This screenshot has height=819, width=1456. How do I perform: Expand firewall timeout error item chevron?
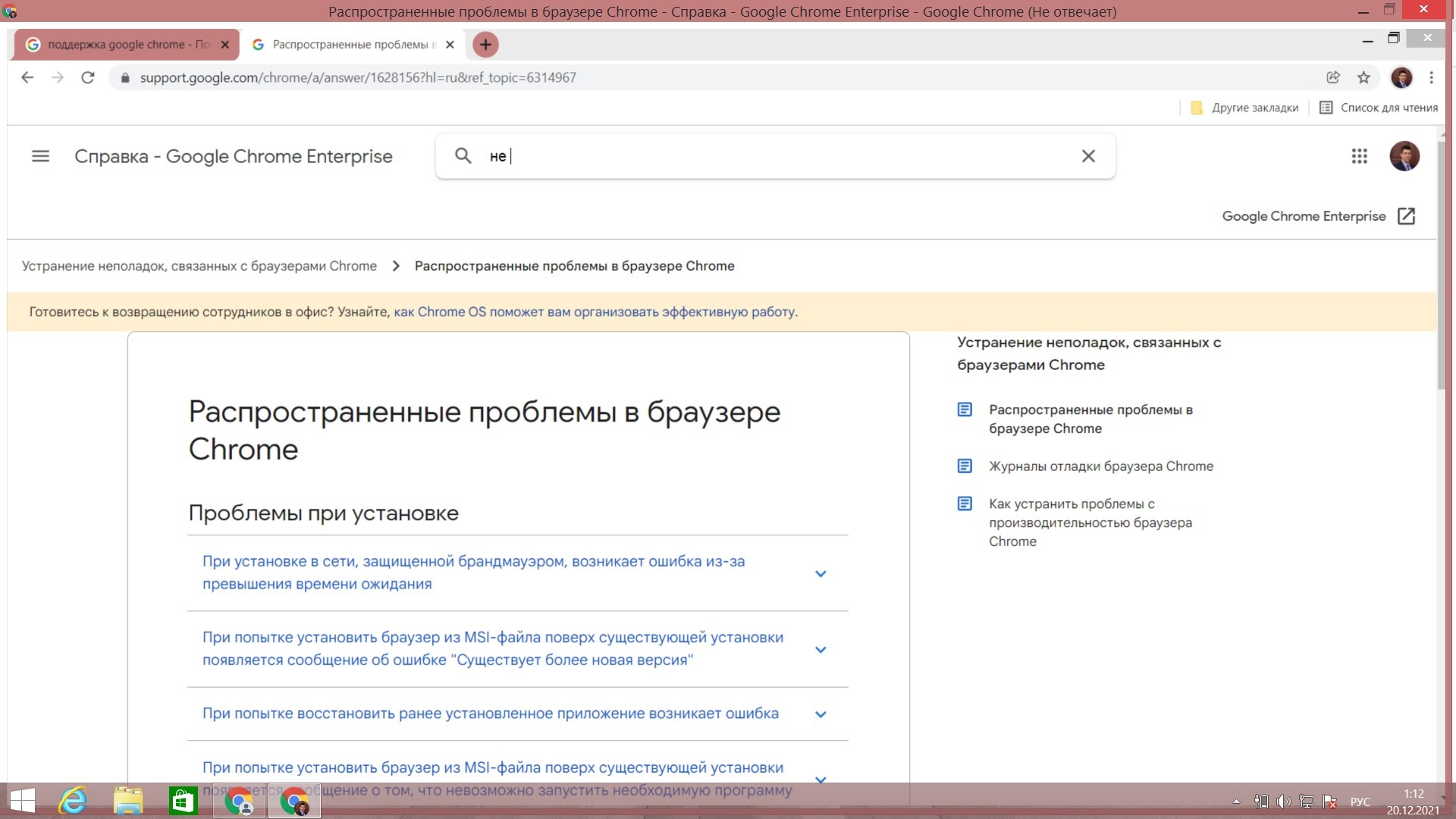(x=821, y=574)
